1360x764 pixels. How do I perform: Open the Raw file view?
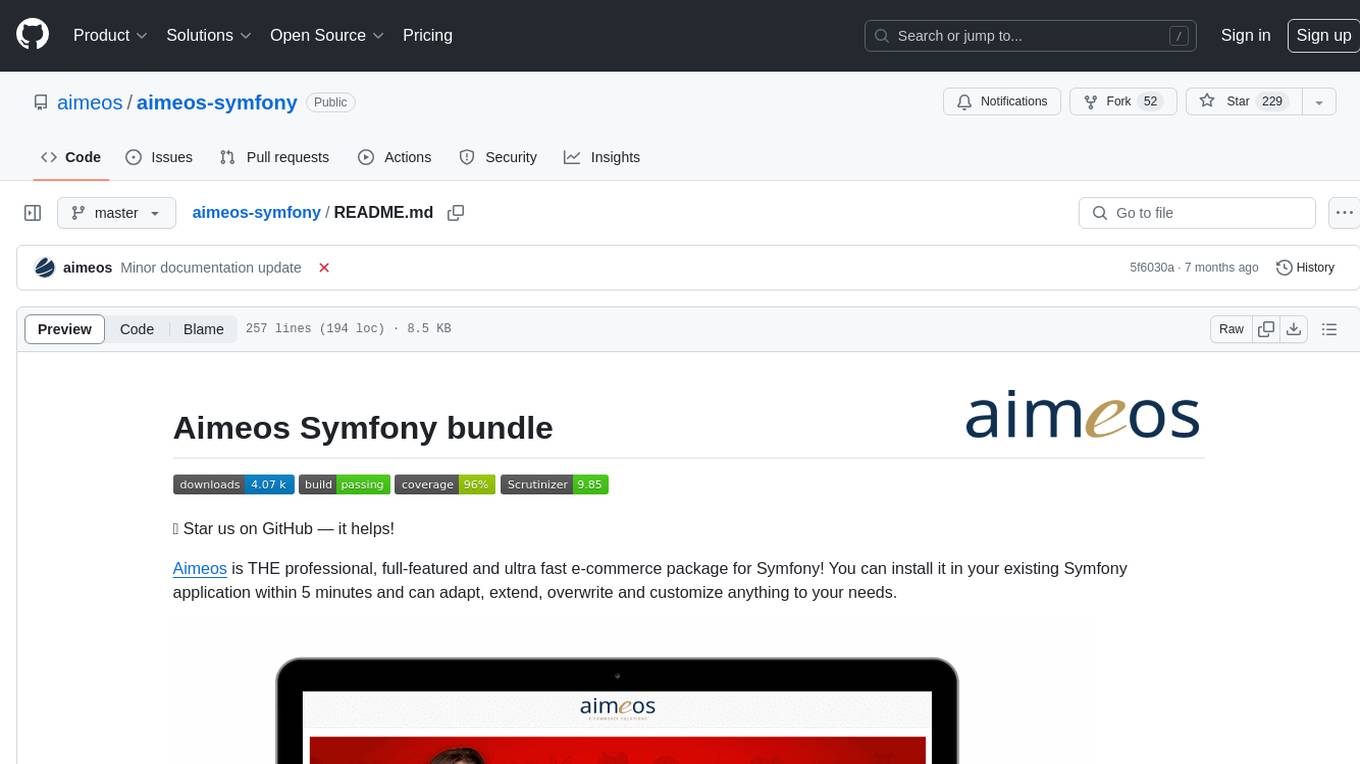tap(1231, 329)
